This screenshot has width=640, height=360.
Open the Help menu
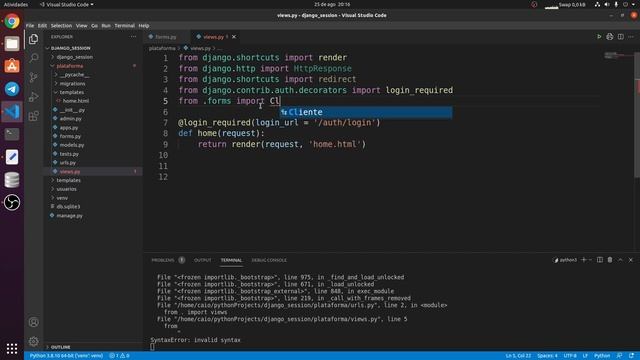click(x=144, y=26)
